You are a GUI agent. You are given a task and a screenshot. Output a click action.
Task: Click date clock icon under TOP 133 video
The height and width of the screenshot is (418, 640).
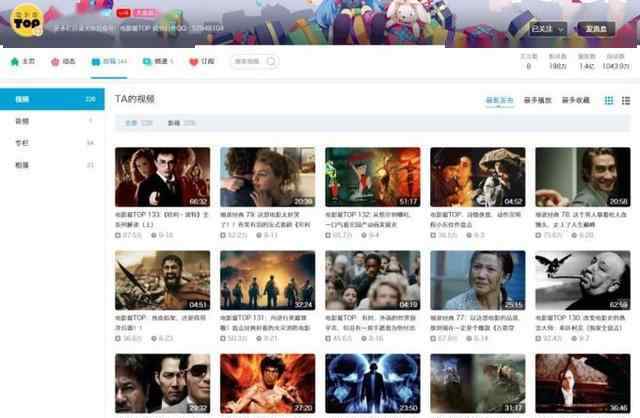[x=154, y=235]
